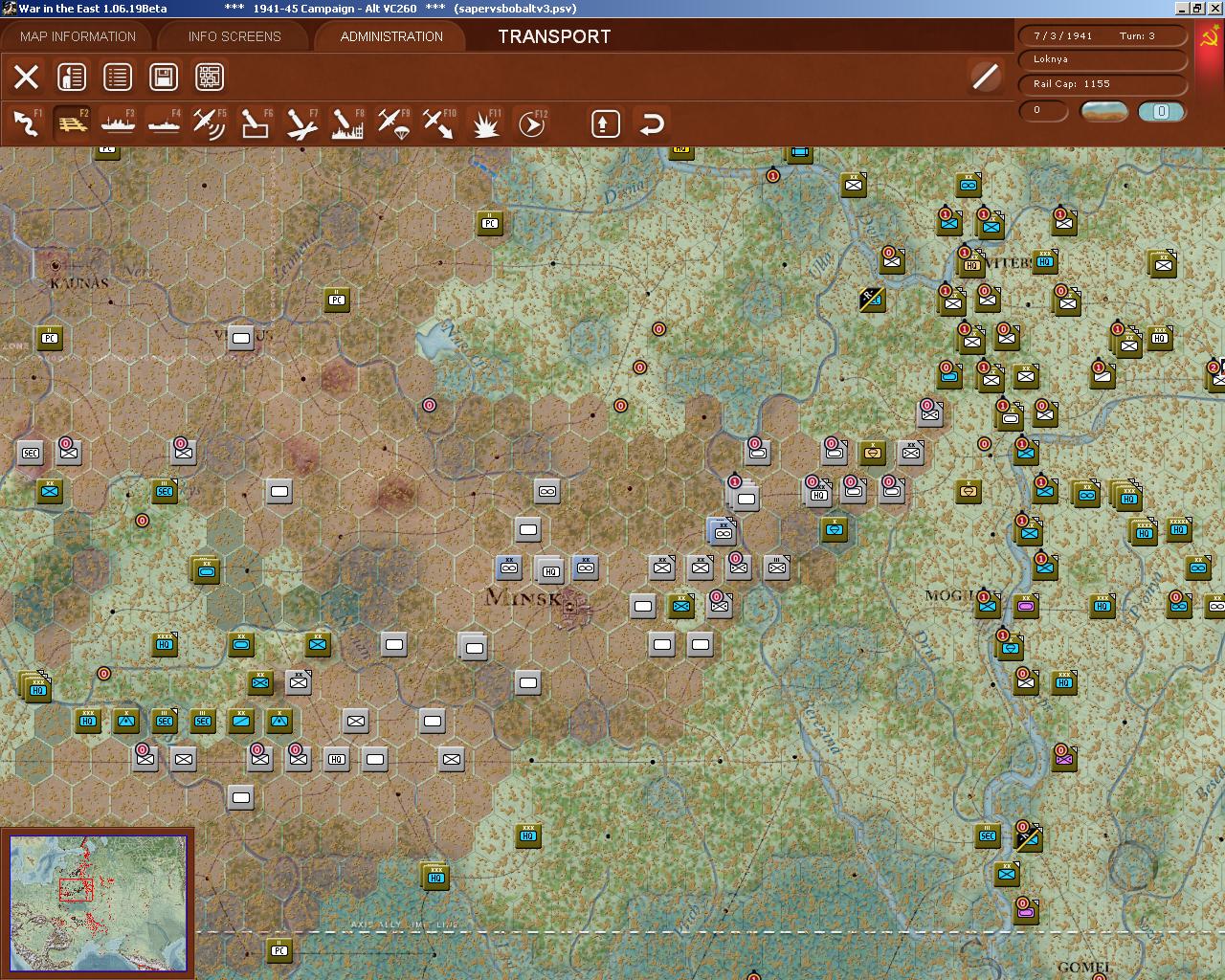The image size is (1225, 980).
Task: Click the F12 end turn arrow icon
Action: click(x=531, y=123)
